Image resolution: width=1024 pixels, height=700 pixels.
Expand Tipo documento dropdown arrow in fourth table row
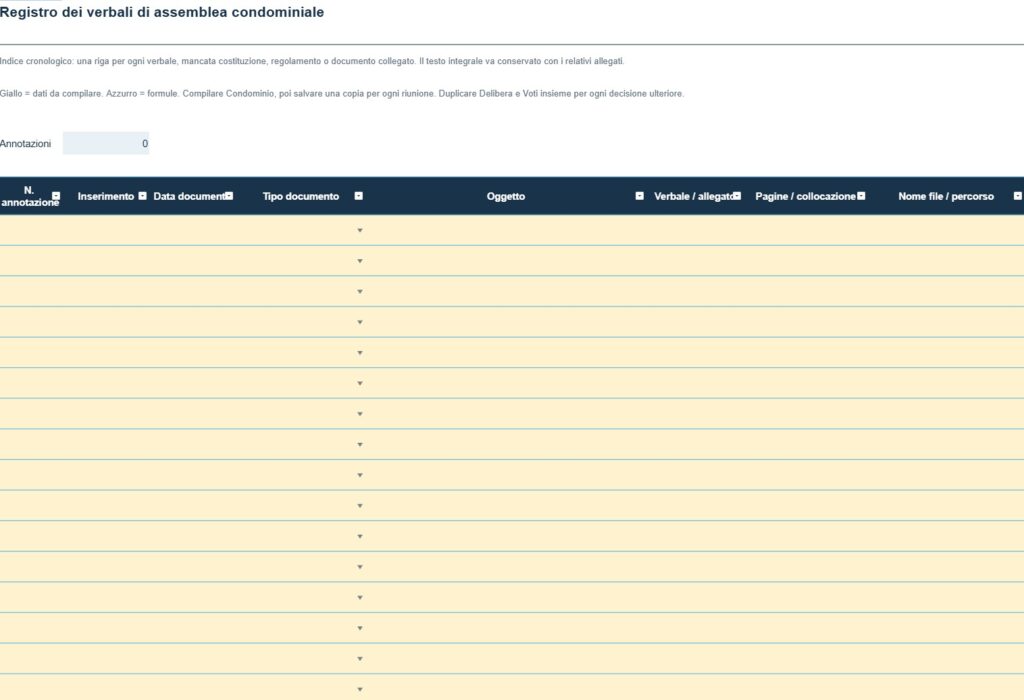(x=360, y=323)
